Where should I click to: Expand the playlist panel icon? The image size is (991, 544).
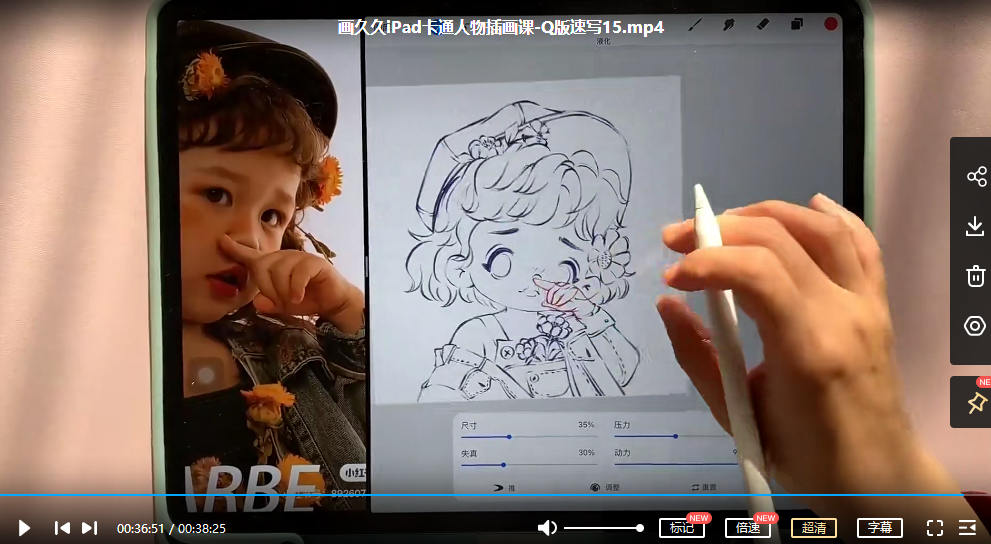pyautogui.click(x=967, y=528)
